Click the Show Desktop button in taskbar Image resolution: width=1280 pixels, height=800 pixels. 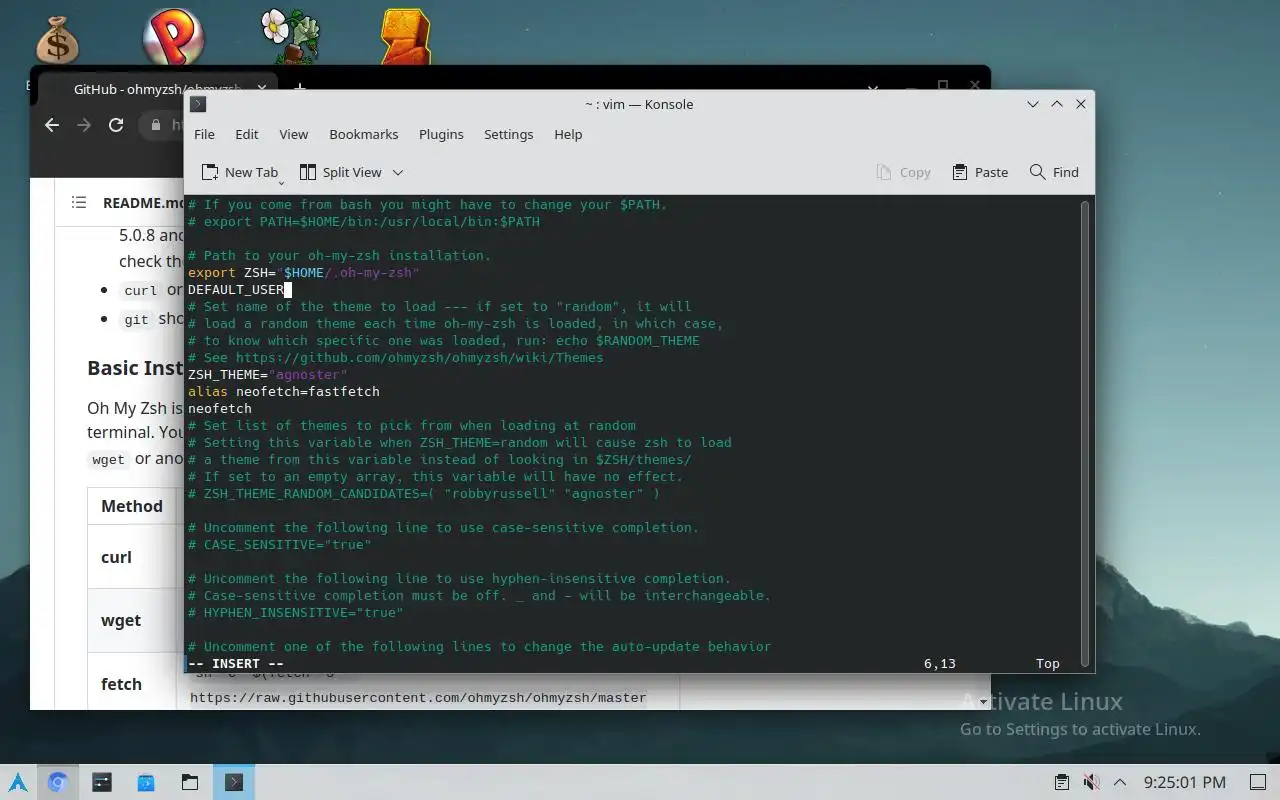click(x=1258, y=782)
